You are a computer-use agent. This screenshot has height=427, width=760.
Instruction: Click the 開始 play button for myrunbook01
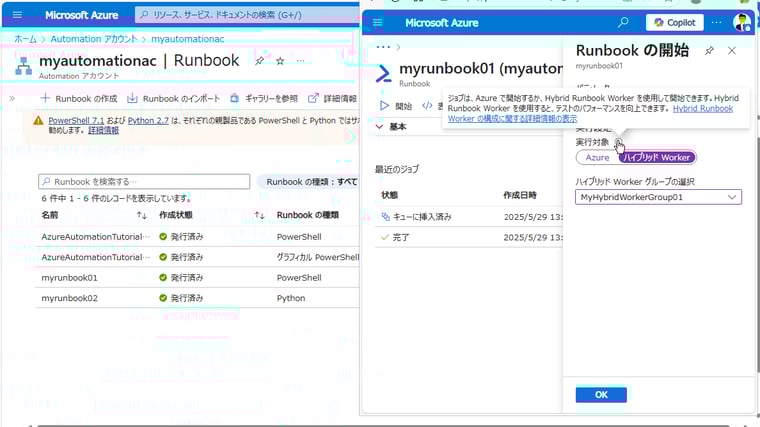coord(396,106)
